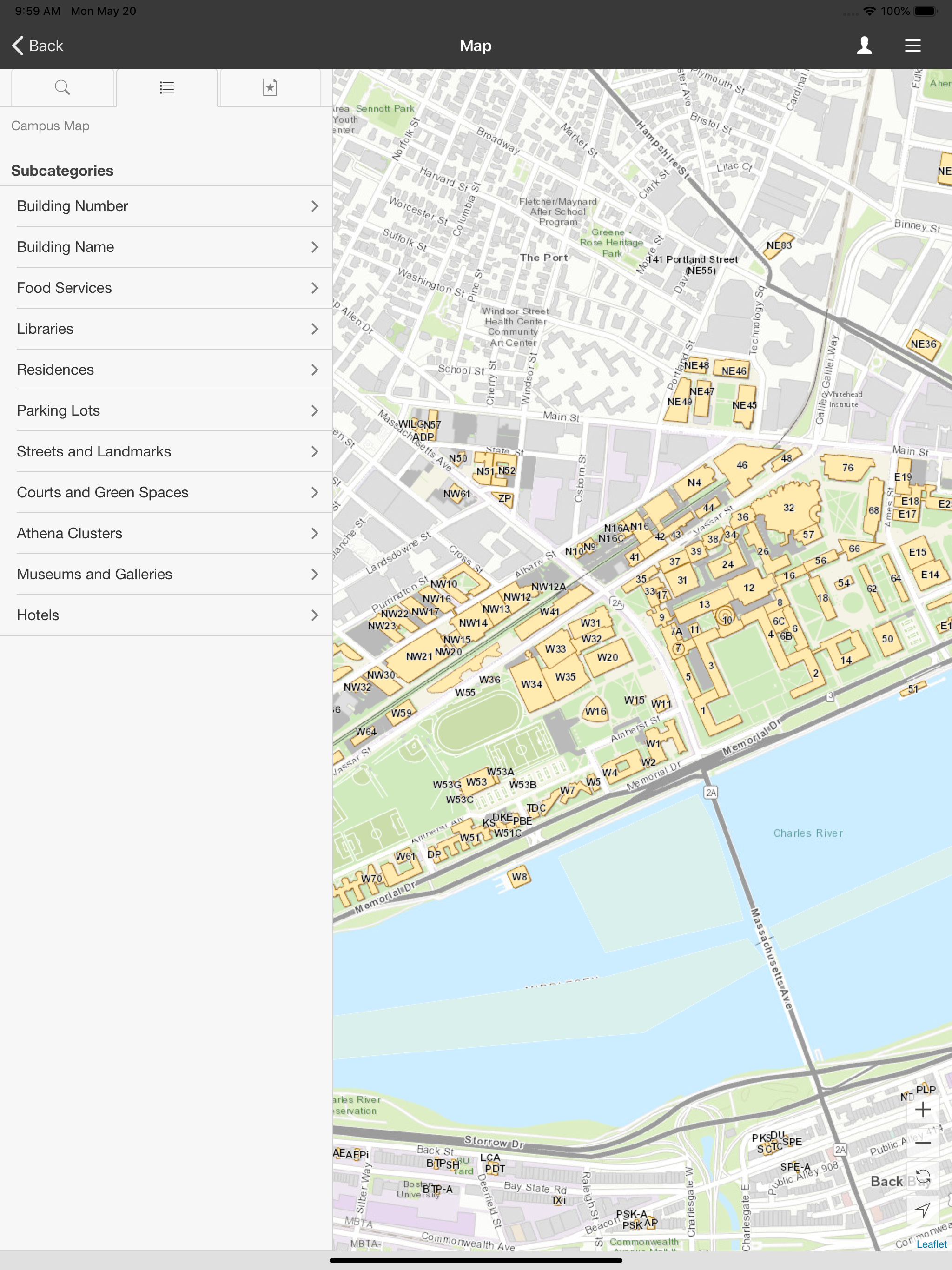The width and height of the screenshot is (952, 1270).
Task: Zoom out on the map
Action: click(923, 1143)
